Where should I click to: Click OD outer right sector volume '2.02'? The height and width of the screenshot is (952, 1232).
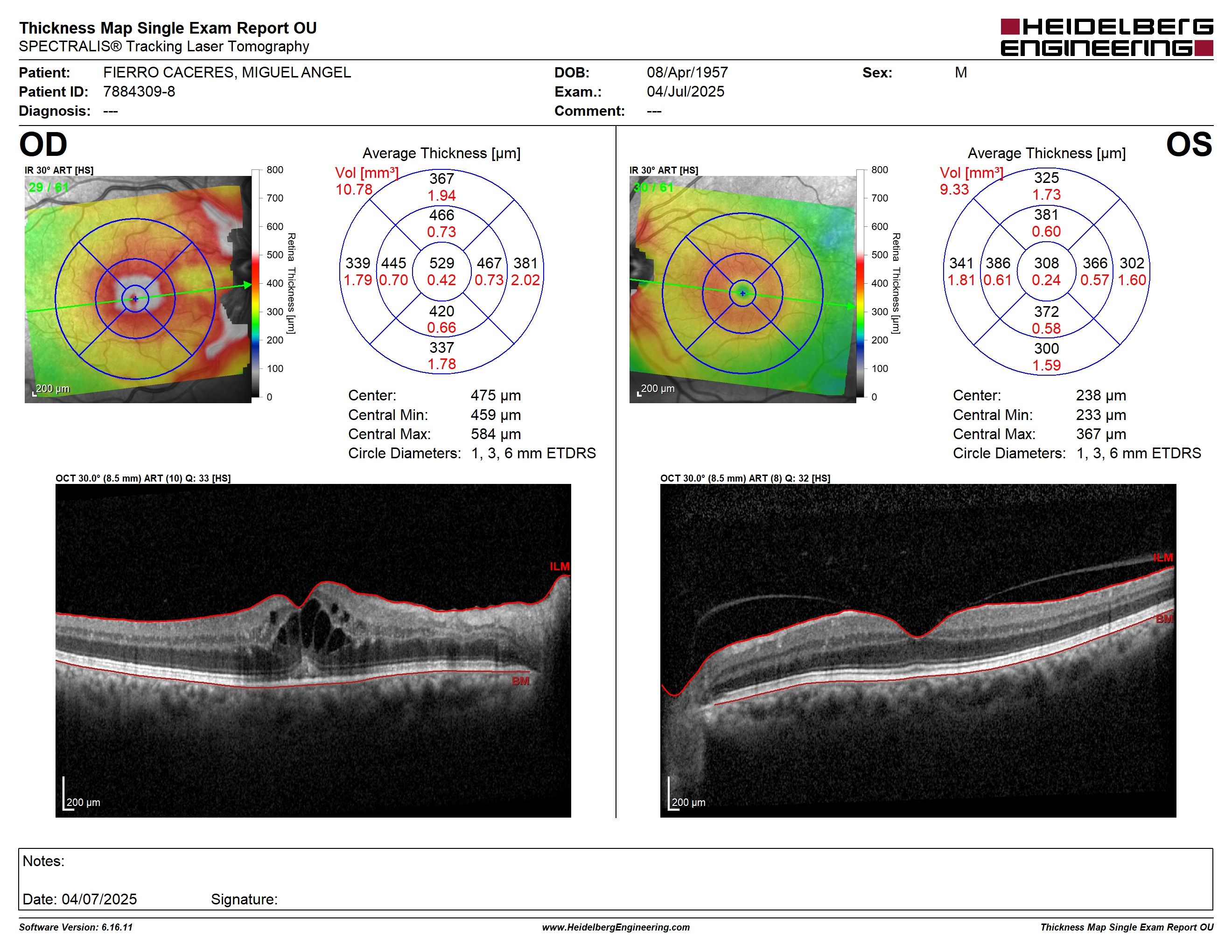(x=525, y=280)
